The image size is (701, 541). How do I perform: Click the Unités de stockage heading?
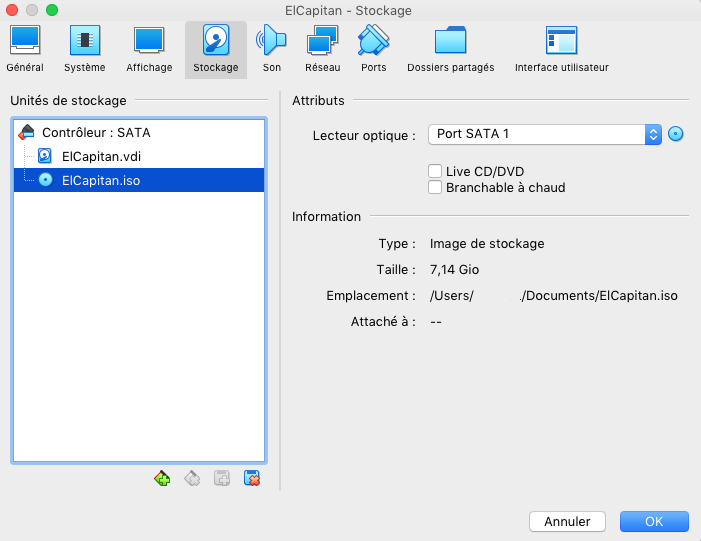(x=68, y=101)
